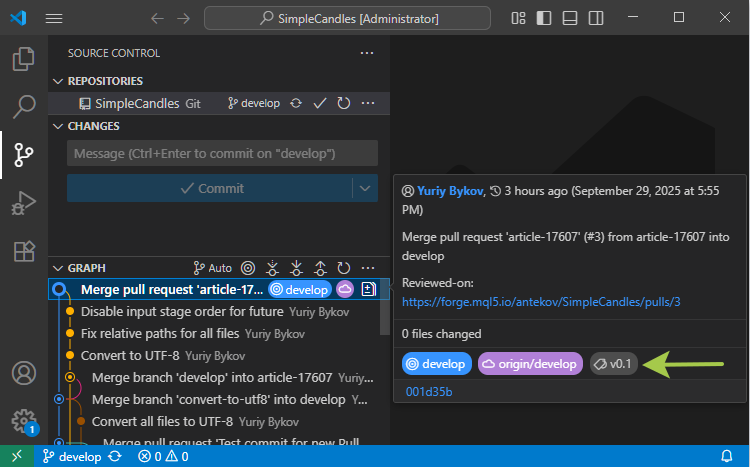750x467 pixels.
Task: Click the purple cloud remote badge in graph
Action: tap(345, 289)
